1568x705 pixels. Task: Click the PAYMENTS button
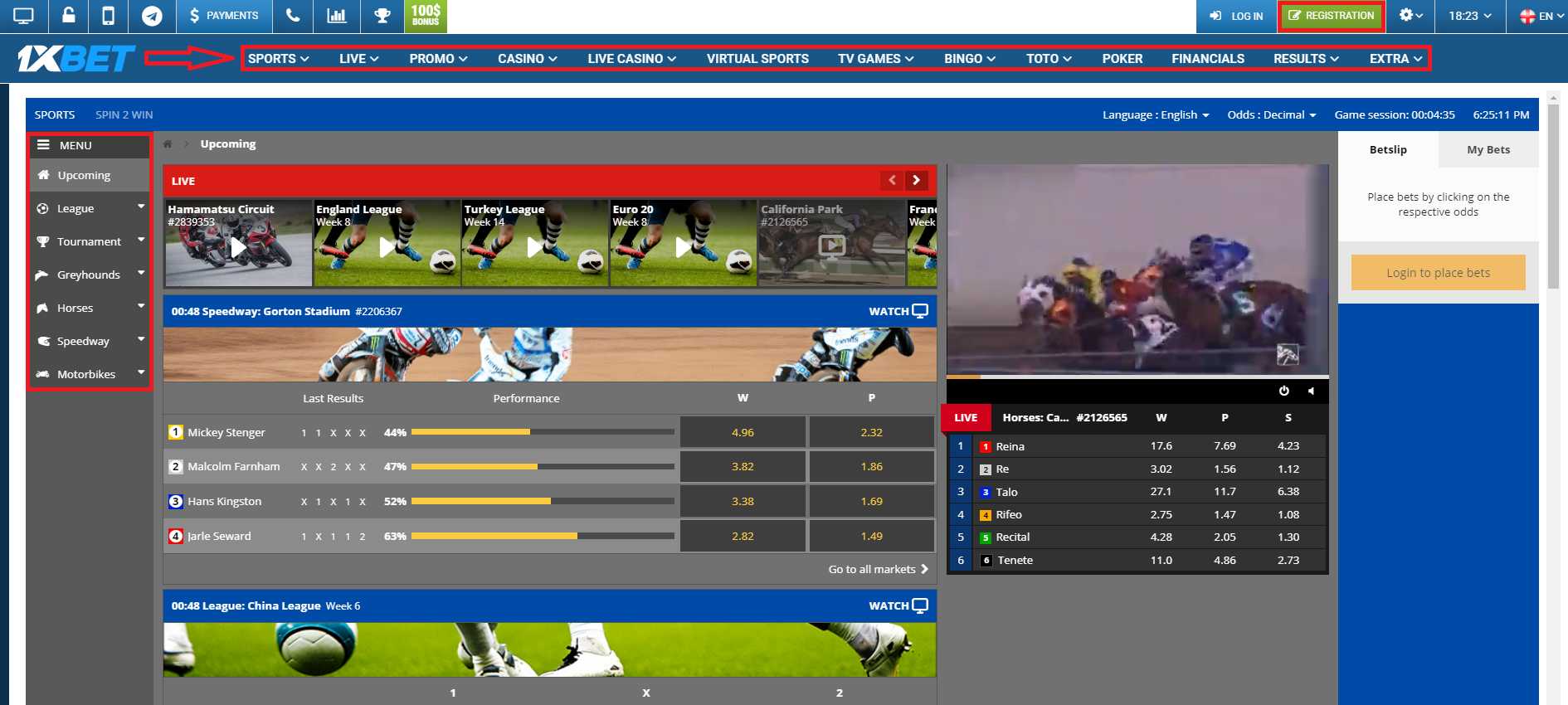(x=224, y=16)
